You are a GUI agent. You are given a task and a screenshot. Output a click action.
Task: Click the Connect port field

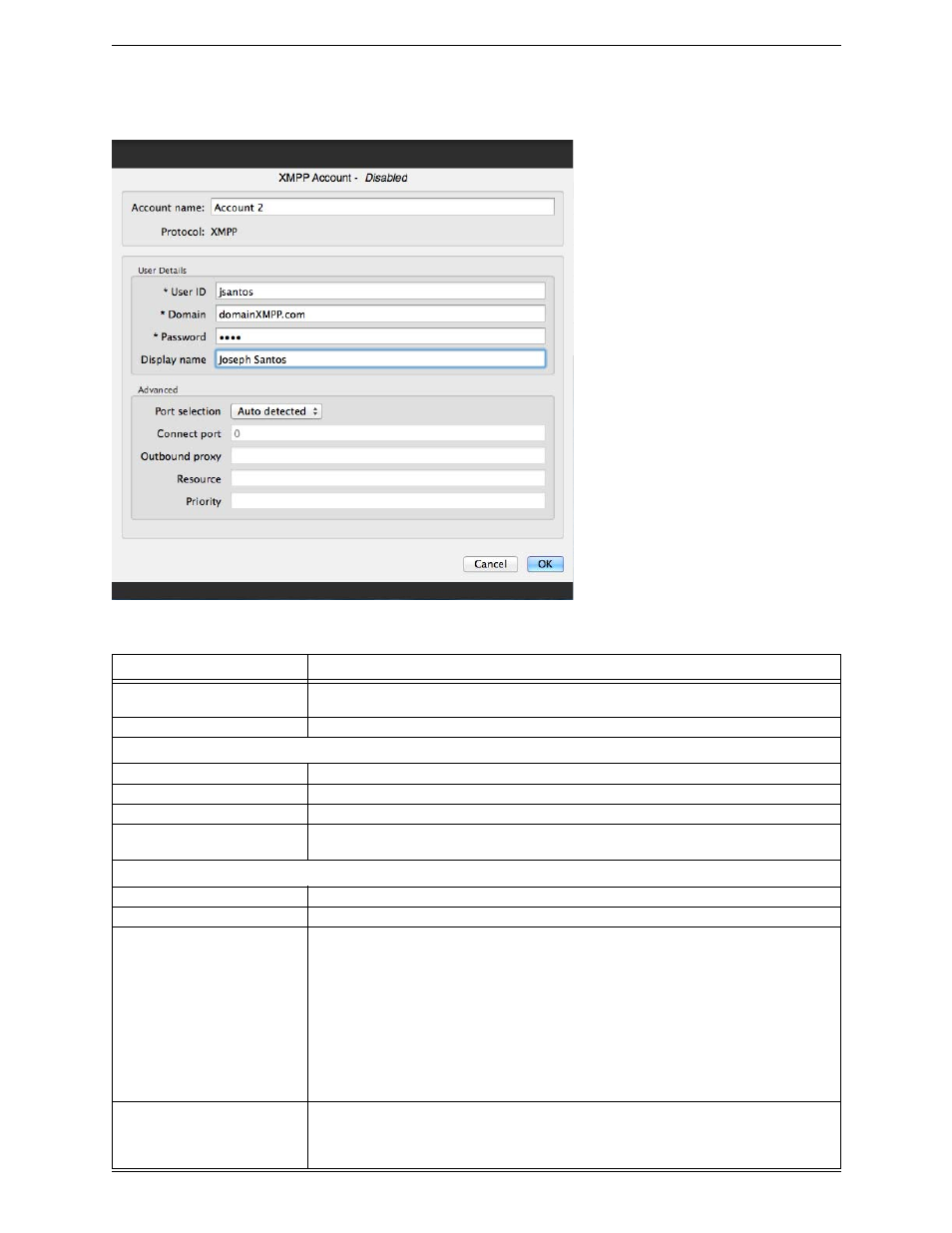pos(388,433)
